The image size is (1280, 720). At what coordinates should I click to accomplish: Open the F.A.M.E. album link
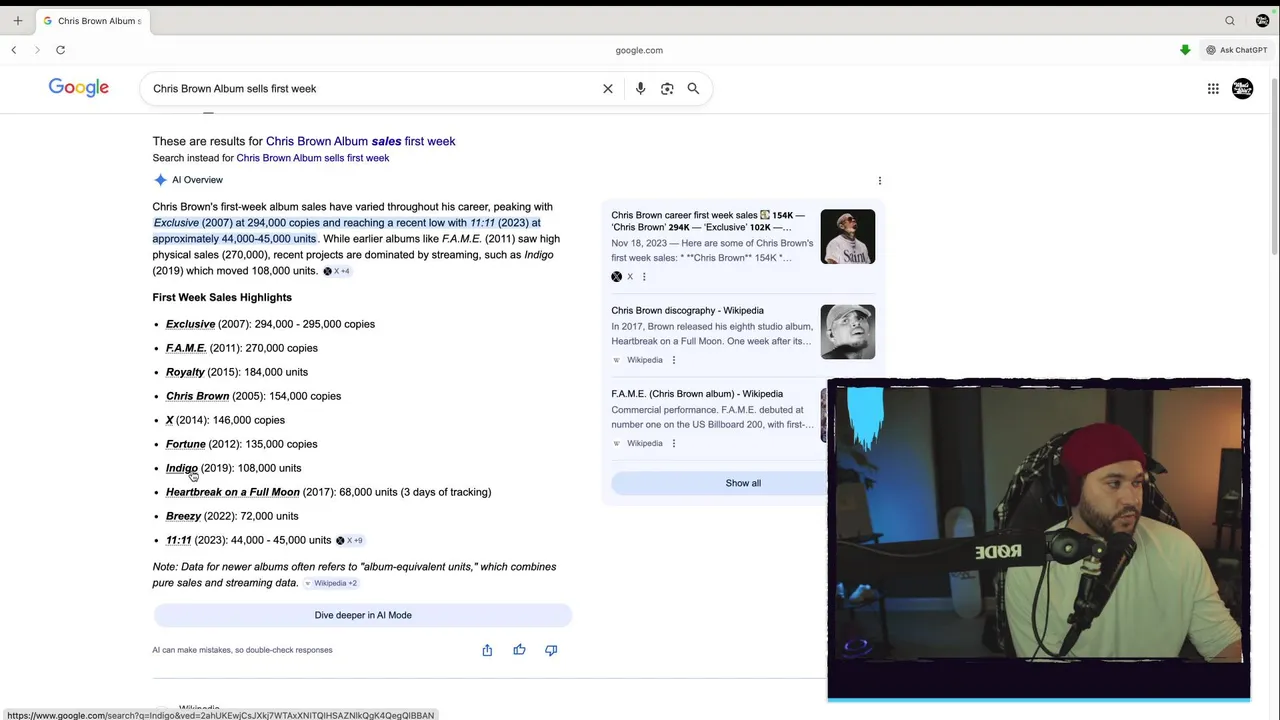(186, 348)
